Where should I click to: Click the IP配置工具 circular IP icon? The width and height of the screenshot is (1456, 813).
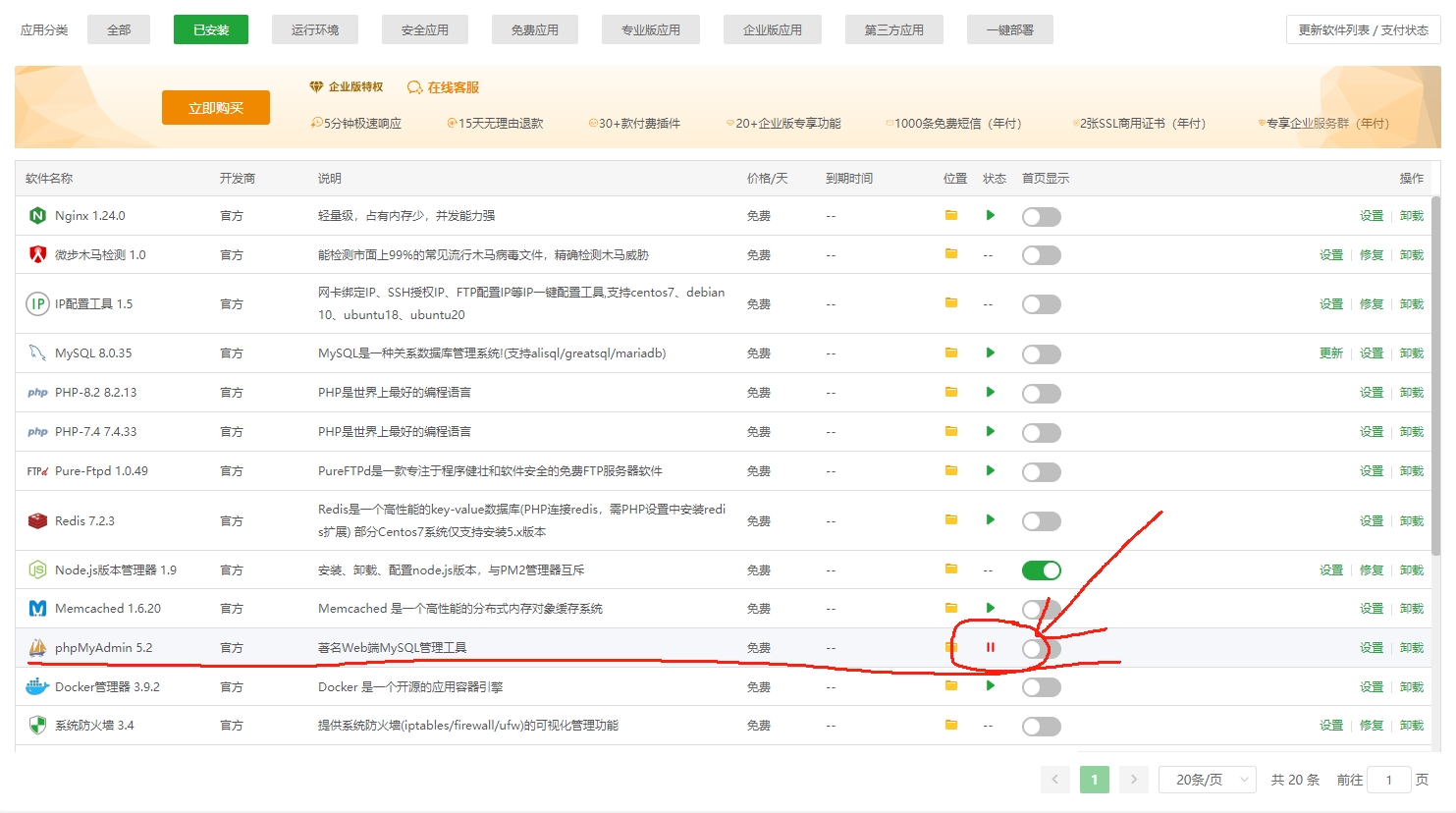click(37, 303)
